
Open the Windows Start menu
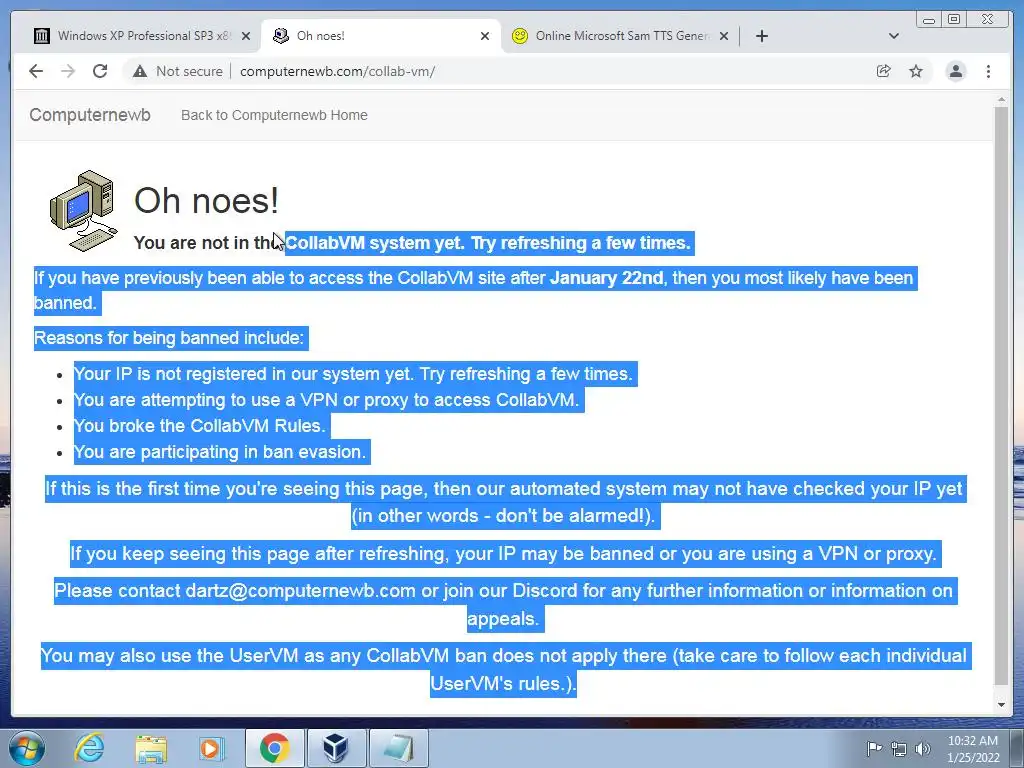pos(27,748)
